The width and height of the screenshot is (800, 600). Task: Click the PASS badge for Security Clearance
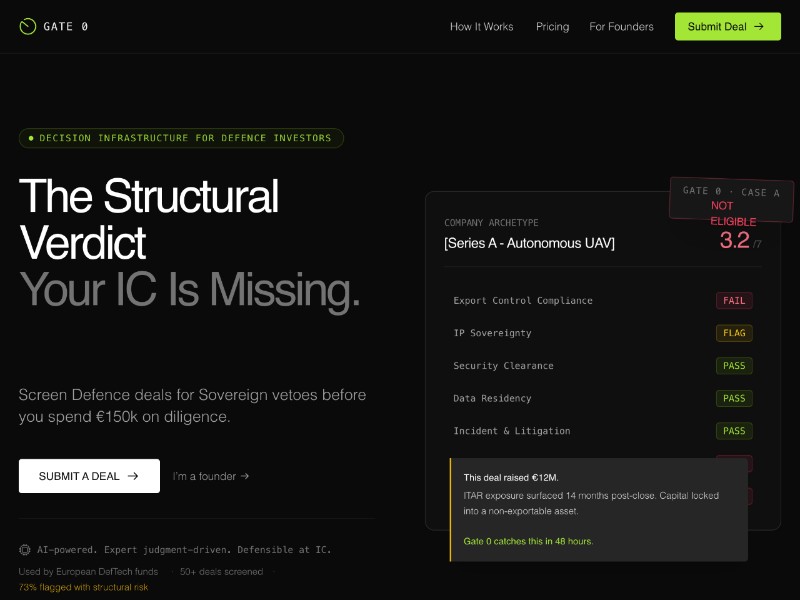pyautogui.click(x=734, y=366)
